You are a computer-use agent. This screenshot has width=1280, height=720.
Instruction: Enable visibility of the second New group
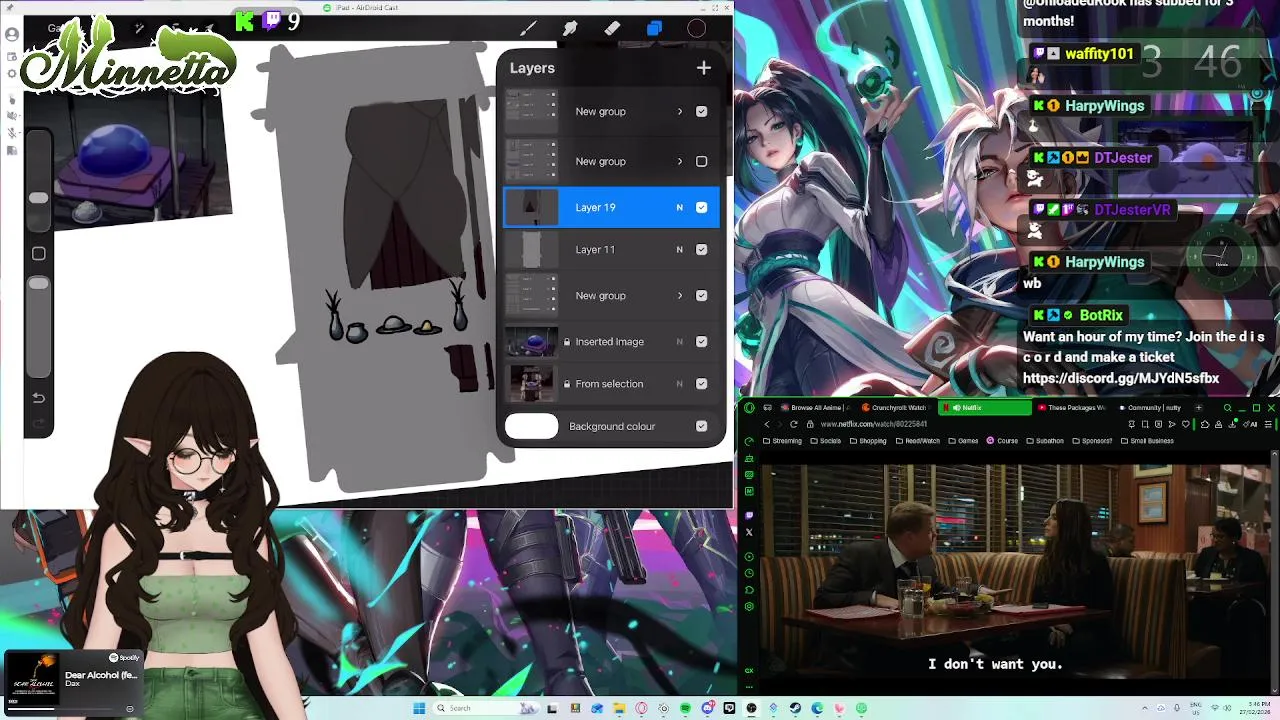pyautogui.click(x=701, y=161)
